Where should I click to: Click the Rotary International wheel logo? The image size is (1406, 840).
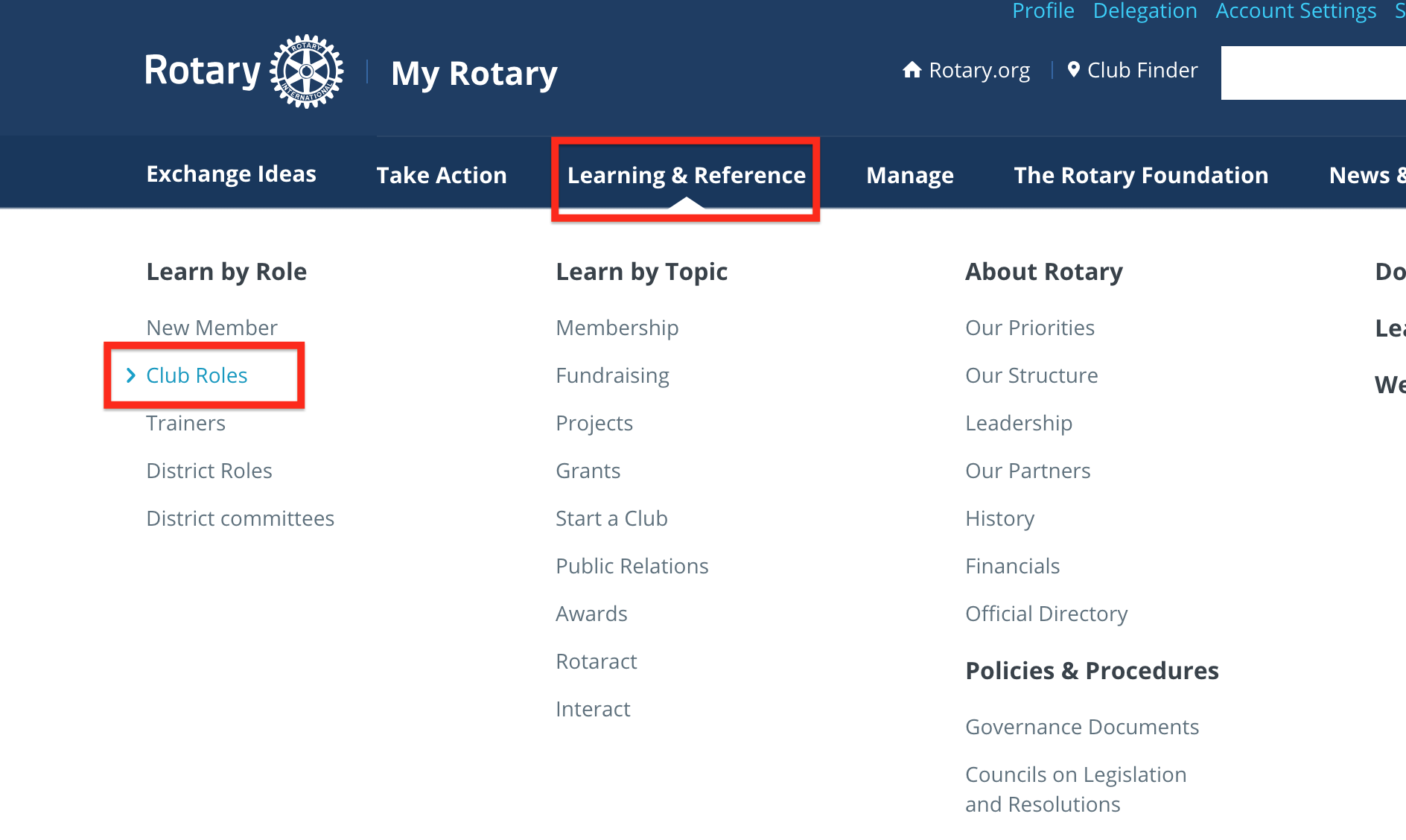pyautogui.click(x=306, y=71)
